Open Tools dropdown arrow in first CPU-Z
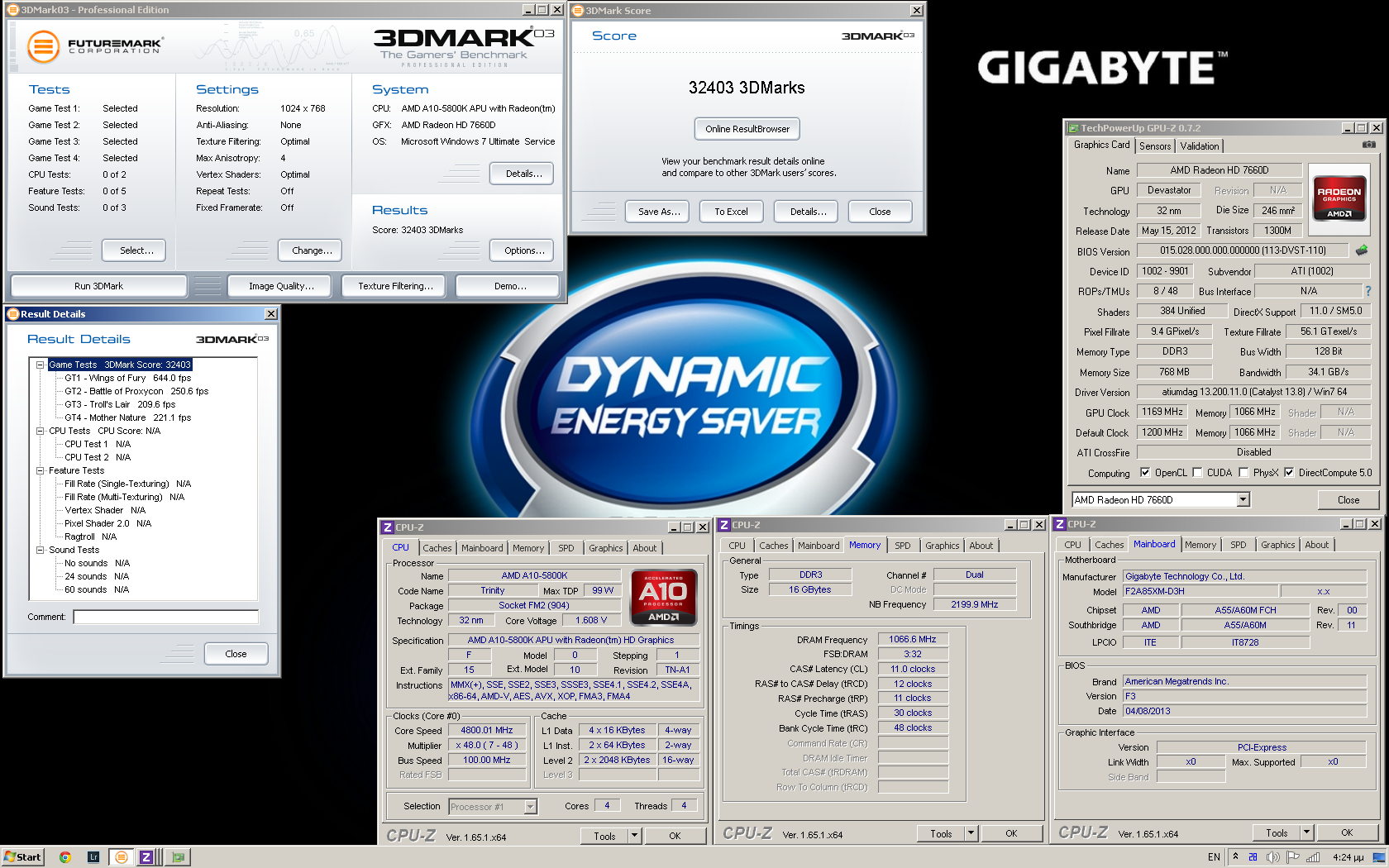This screenshot has height=868, width=1389. click(x=635, y=836)
